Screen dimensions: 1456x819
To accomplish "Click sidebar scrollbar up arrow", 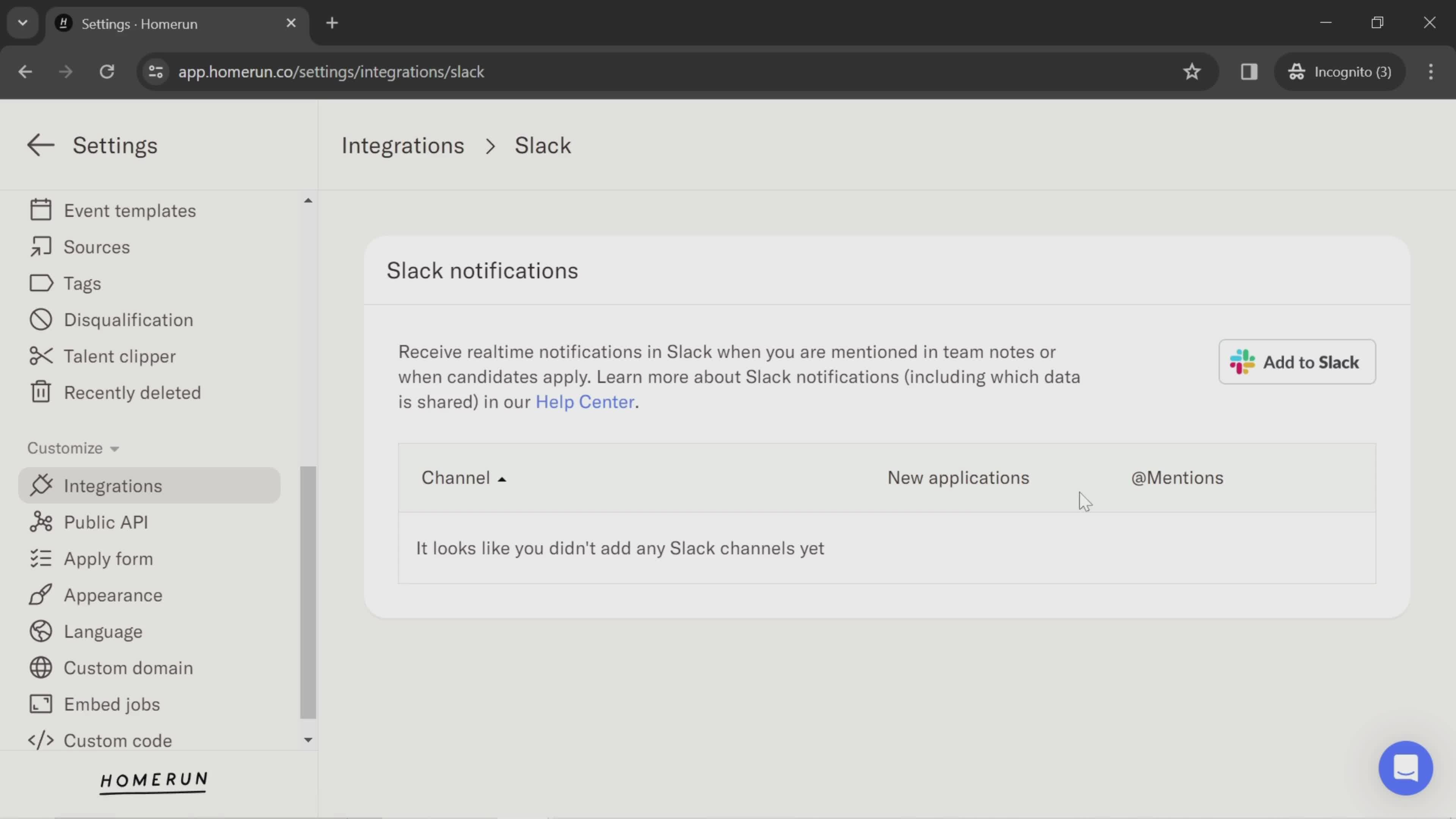I will pyautogui.click(x=308, y=201).
